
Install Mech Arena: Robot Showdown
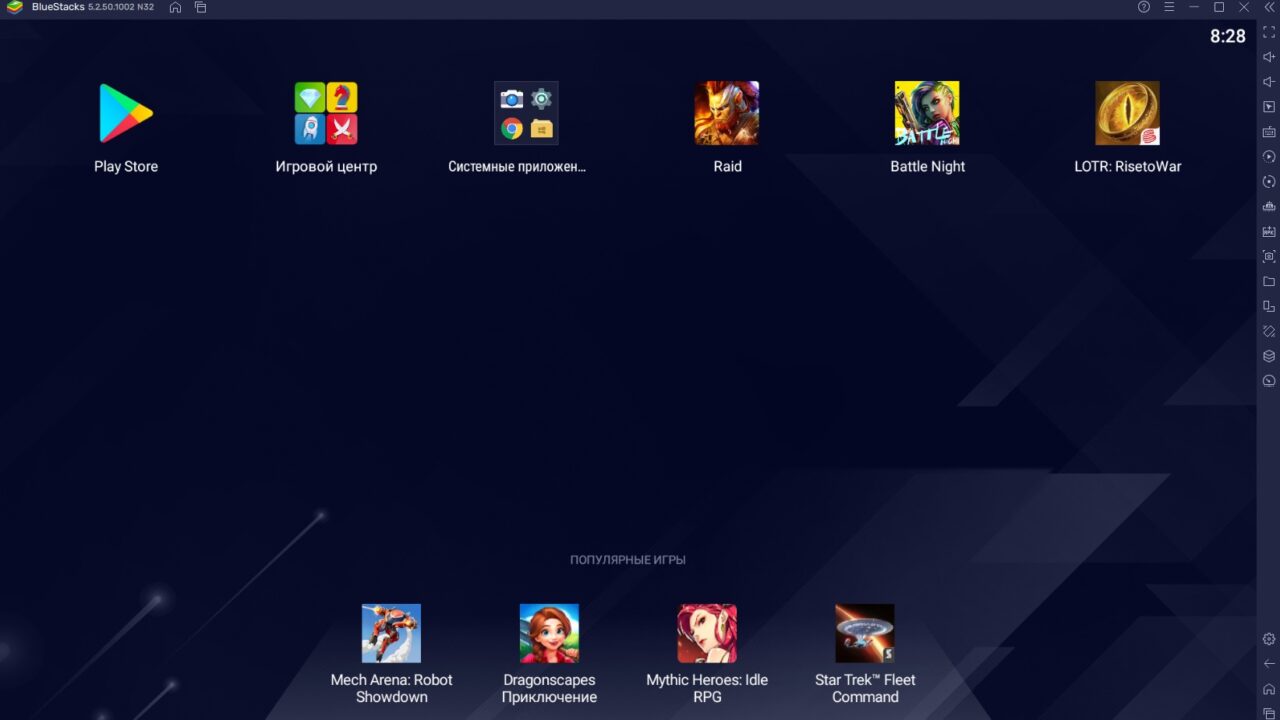coord(391,632)
